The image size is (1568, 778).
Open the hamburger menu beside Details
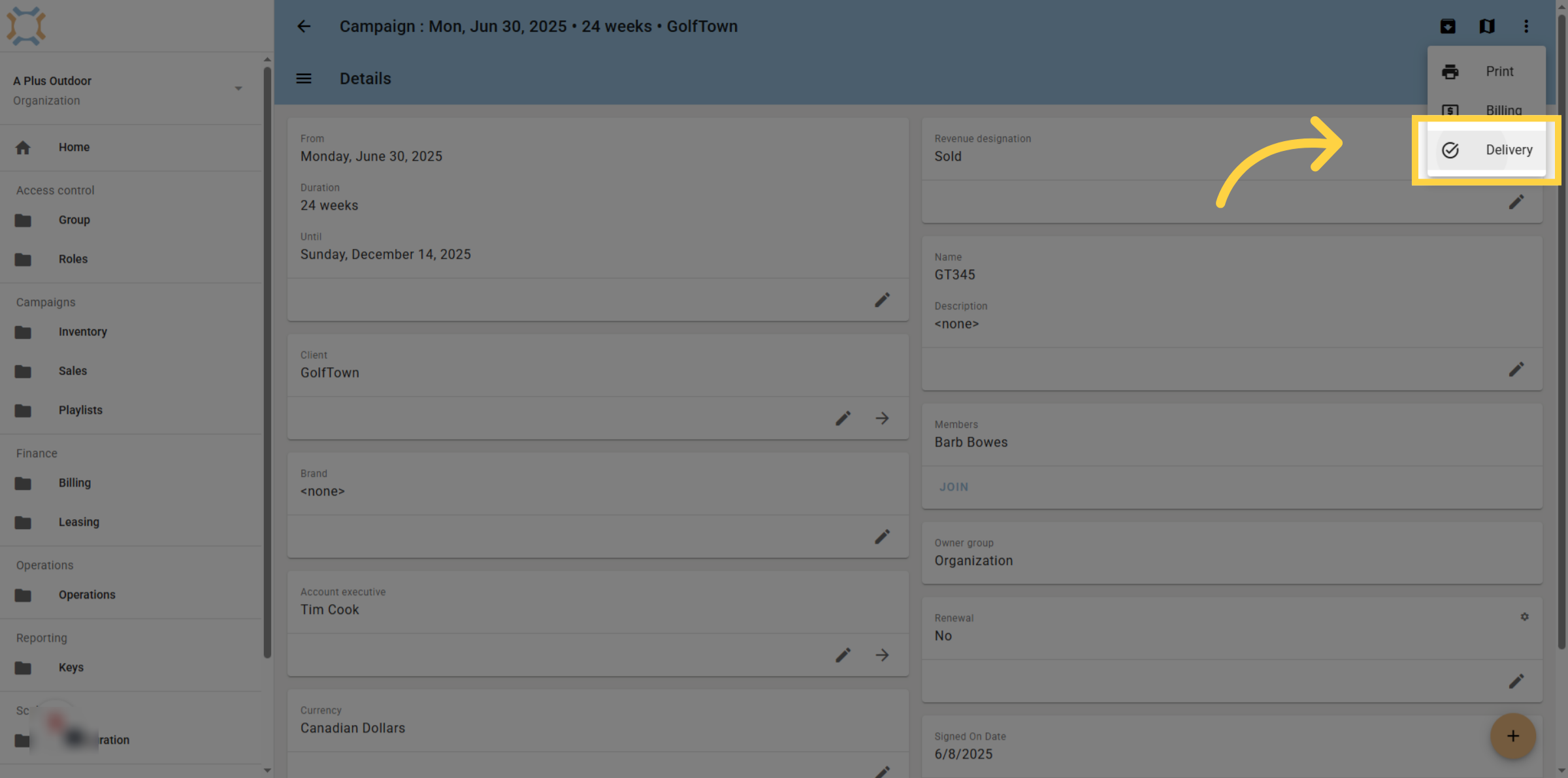[304, 78]
